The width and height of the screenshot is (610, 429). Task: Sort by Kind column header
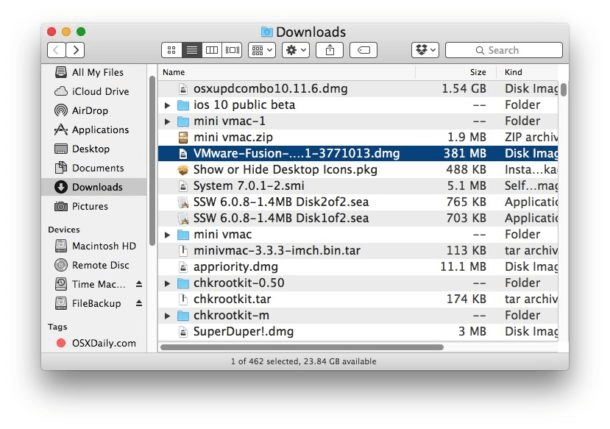(528, 72)
